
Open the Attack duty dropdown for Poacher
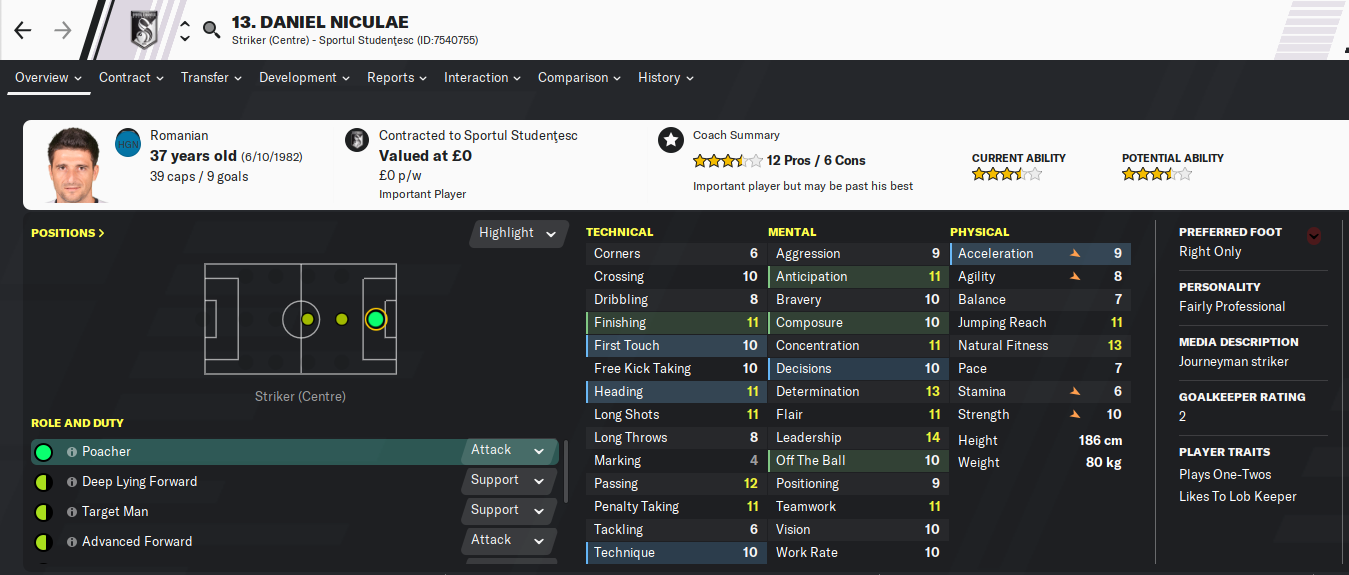509,451
